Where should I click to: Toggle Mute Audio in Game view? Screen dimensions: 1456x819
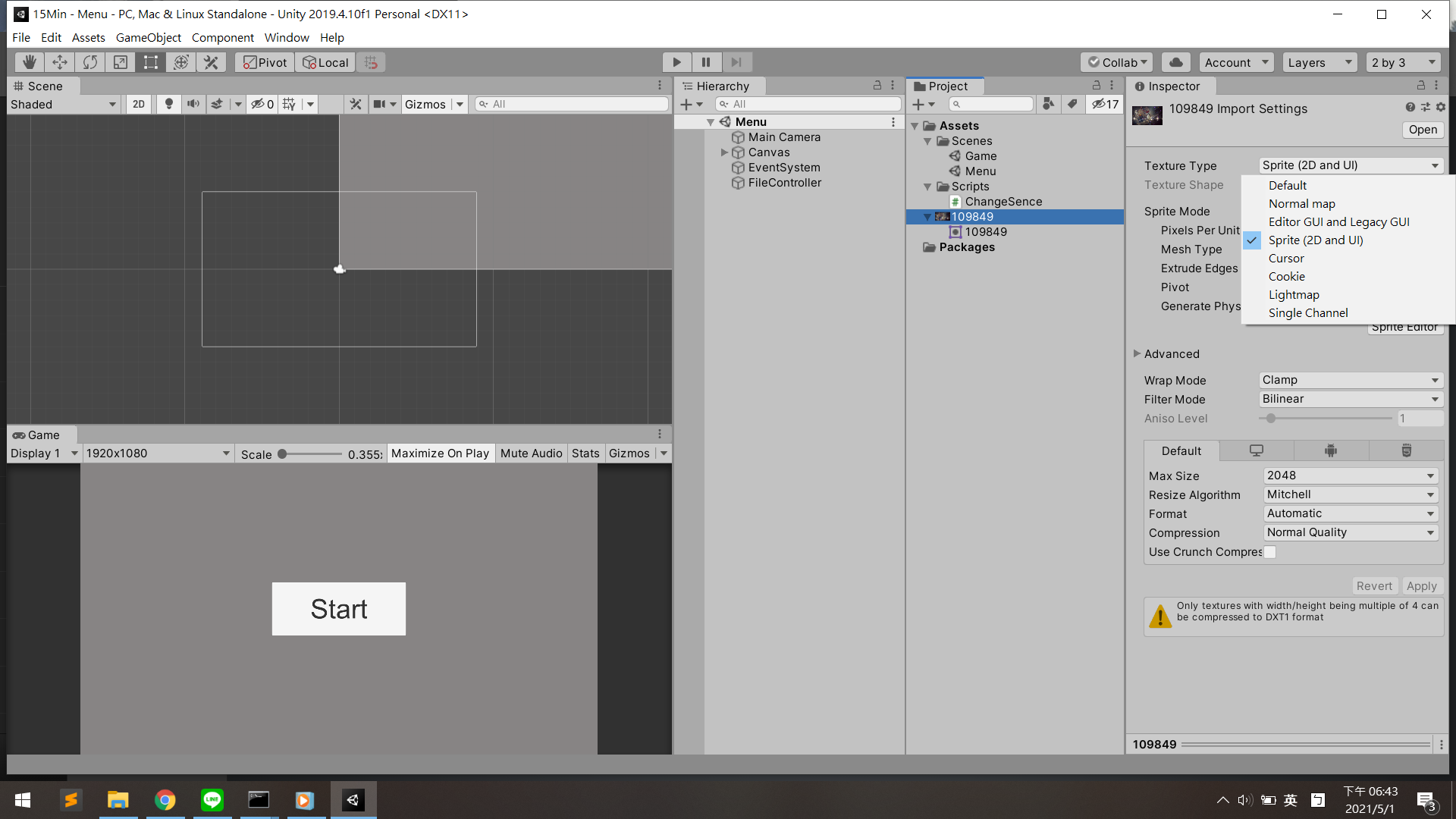531,453
